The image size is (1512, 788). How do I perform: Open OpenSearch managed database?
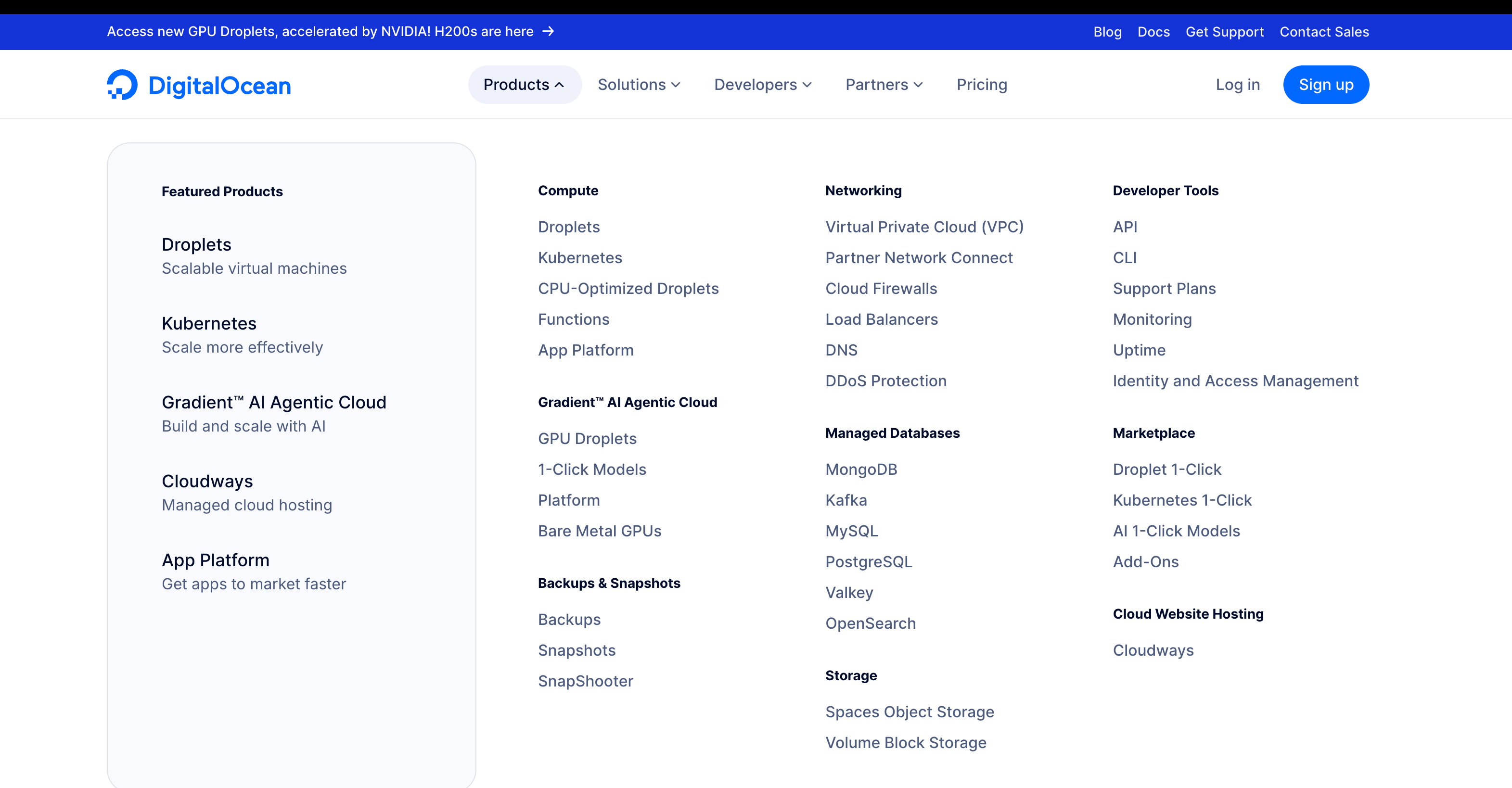pos(871,623)
